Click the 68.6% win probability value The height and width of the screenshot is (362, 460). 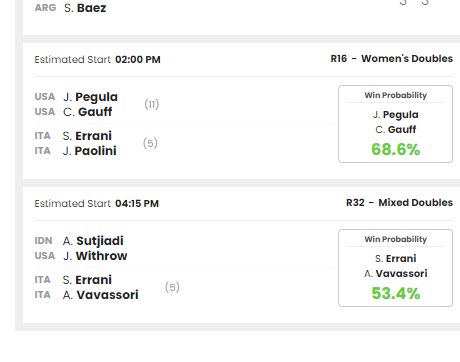[x=396, y=149]
